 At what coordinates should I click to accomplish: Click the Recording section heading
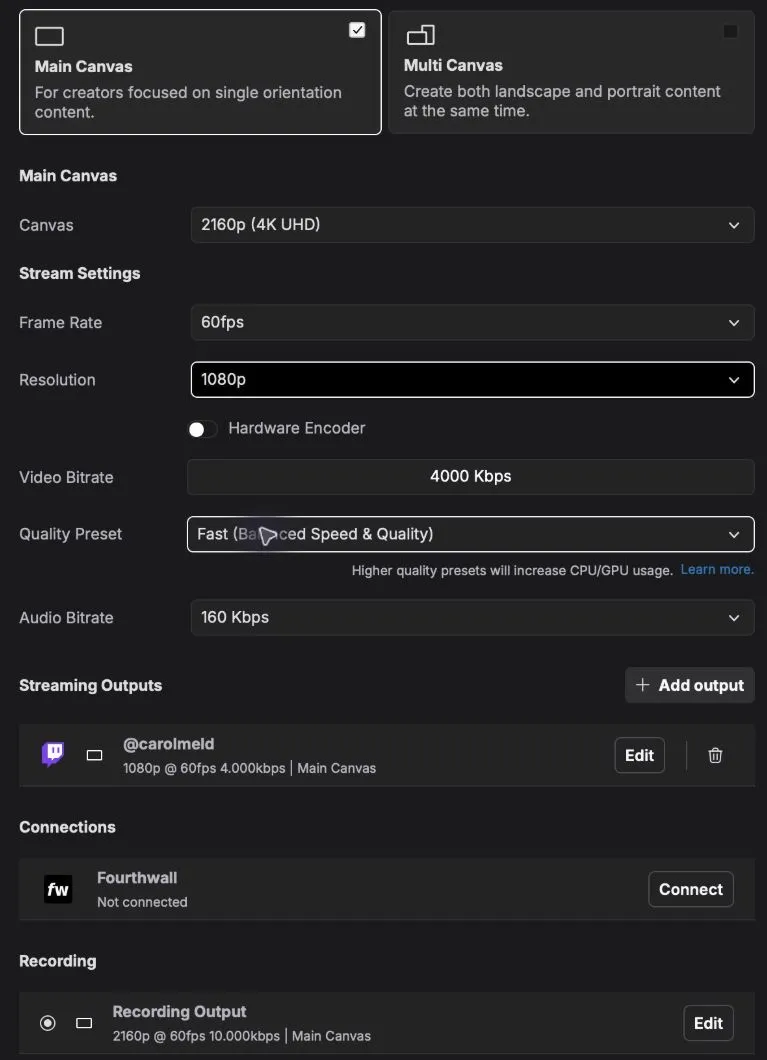(x=57, y=961)
